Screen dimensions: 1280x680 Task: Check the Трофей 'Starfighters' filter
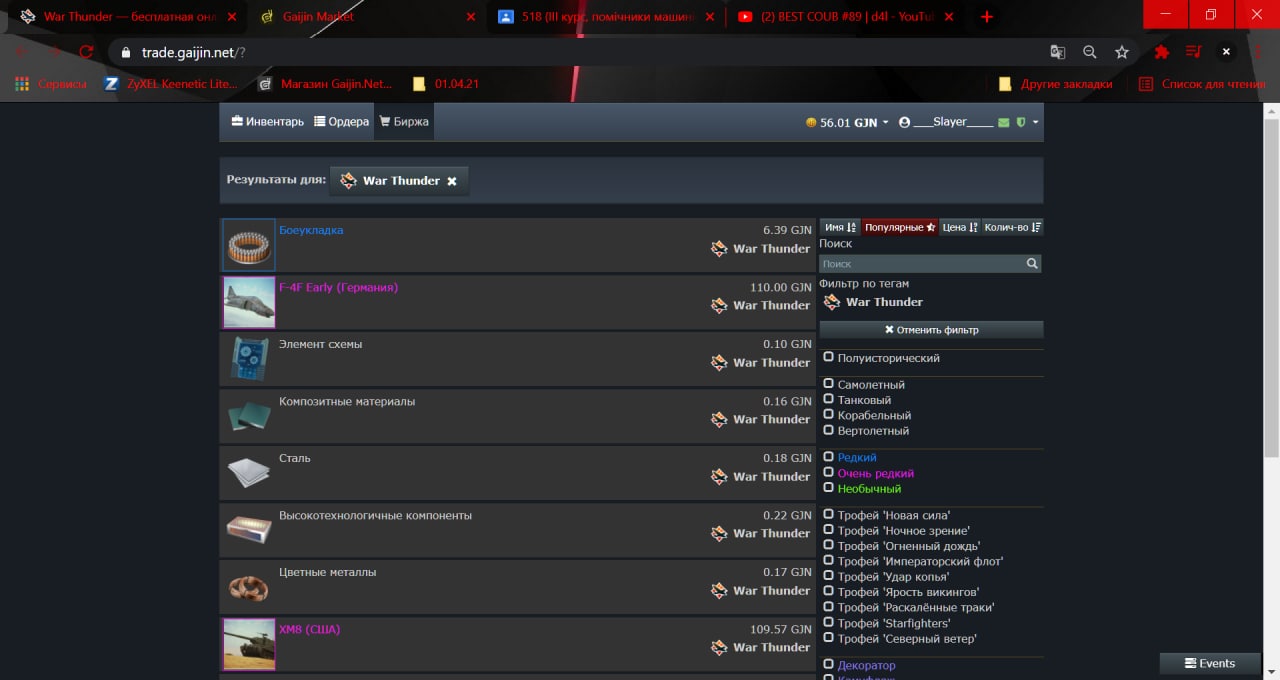click(x=828, y=622)
